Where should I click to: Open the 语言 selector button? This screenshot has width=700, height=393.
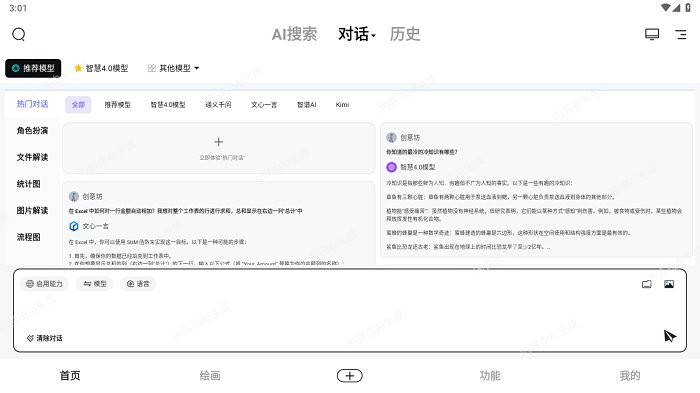coord(138,284)
